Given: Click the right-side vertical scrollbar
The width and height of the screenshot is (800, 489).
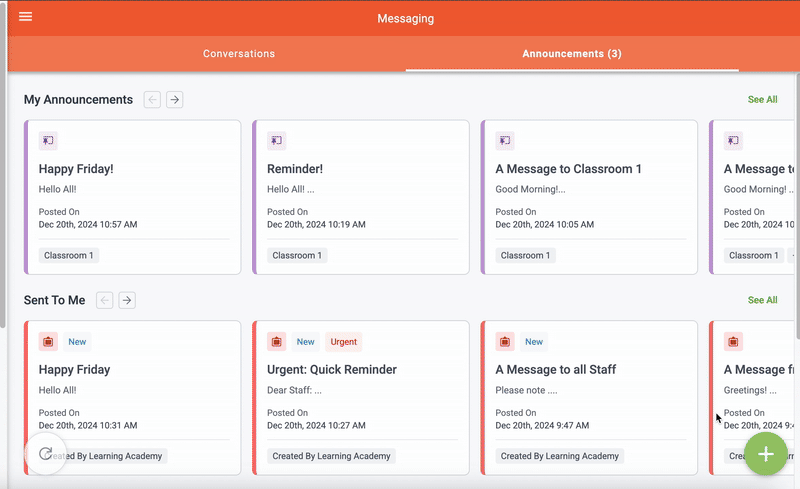Looking at the screenshot, I should point(797,206).
